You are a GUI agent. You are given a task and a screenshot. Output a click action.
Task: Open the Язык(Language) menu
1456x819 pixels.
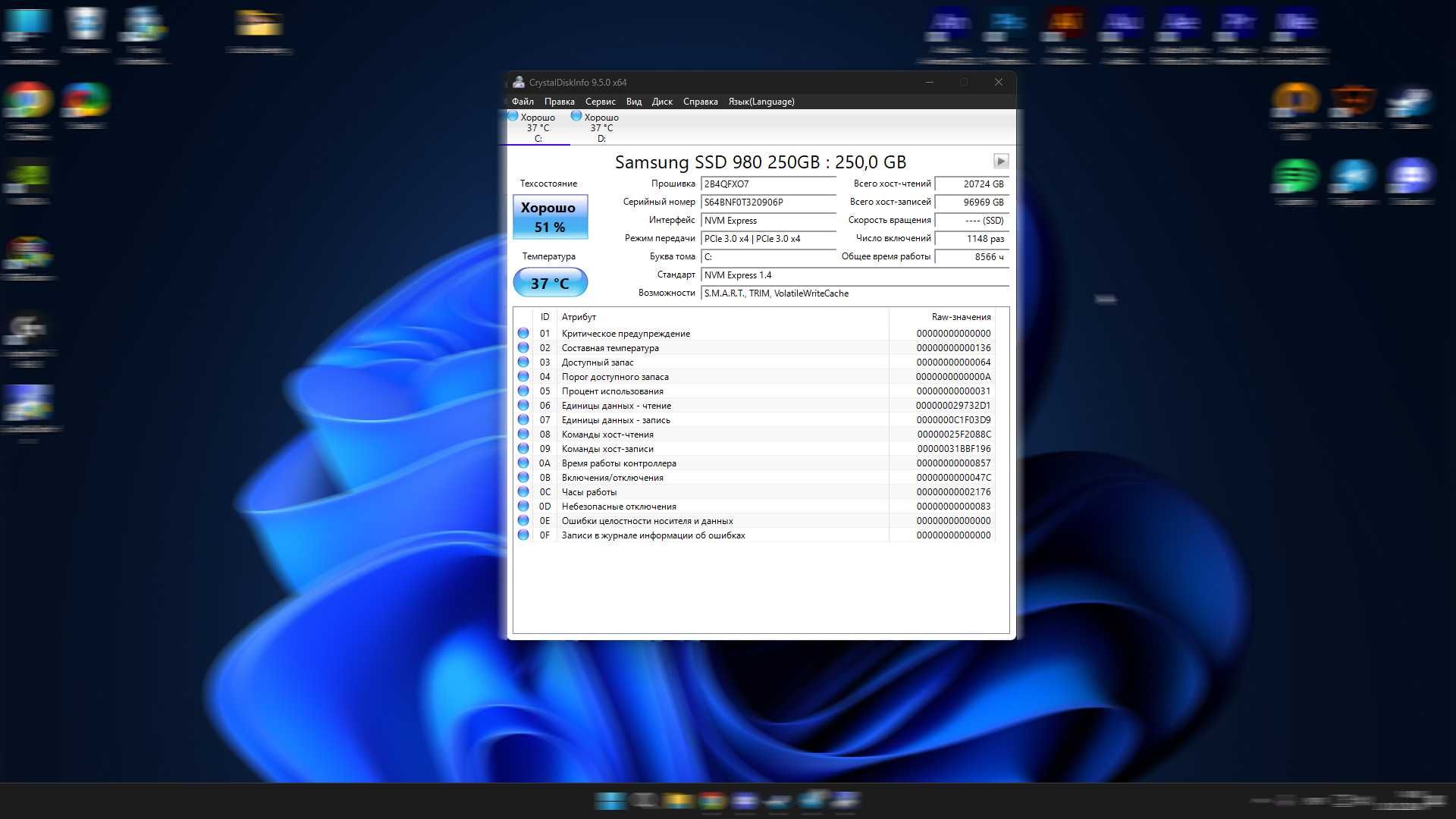click(761, 102)
